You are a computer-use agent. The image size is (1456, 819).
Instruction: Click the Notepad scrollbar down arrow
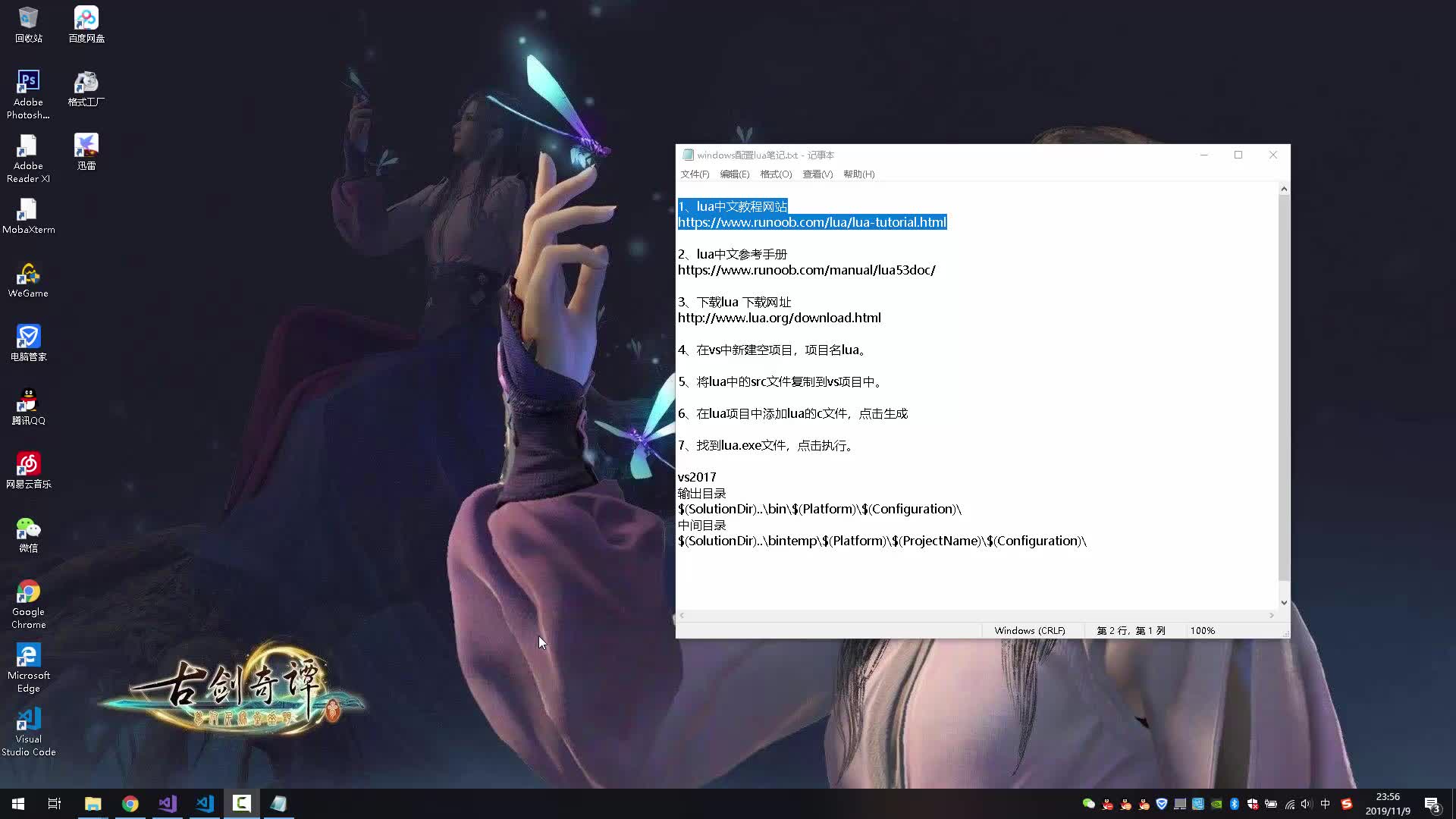(1284, 603)
